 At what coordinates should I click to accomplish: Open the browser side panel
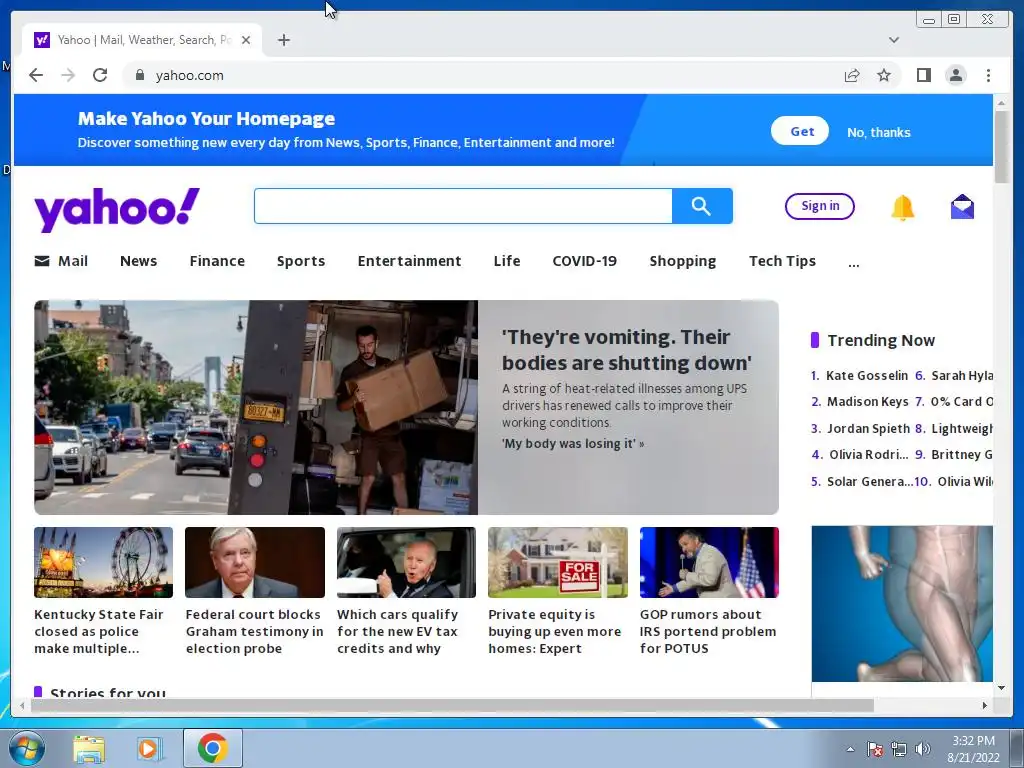pos(923,75)
